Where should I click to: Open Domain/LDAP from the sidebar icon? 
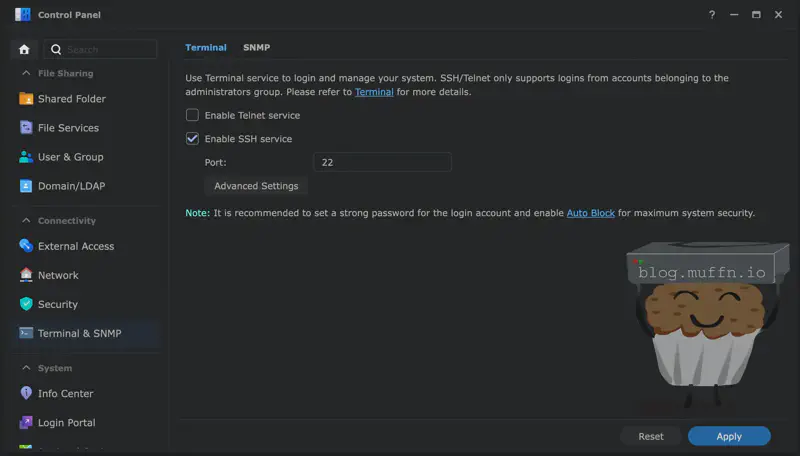pos(26,186)
